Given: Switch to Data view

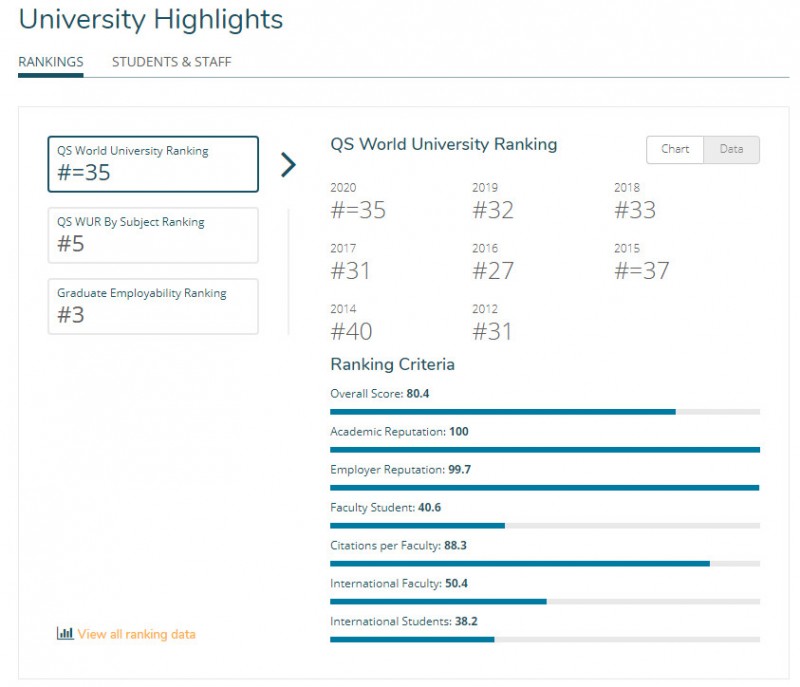Looking at the screenshot, I should point(731,149).
